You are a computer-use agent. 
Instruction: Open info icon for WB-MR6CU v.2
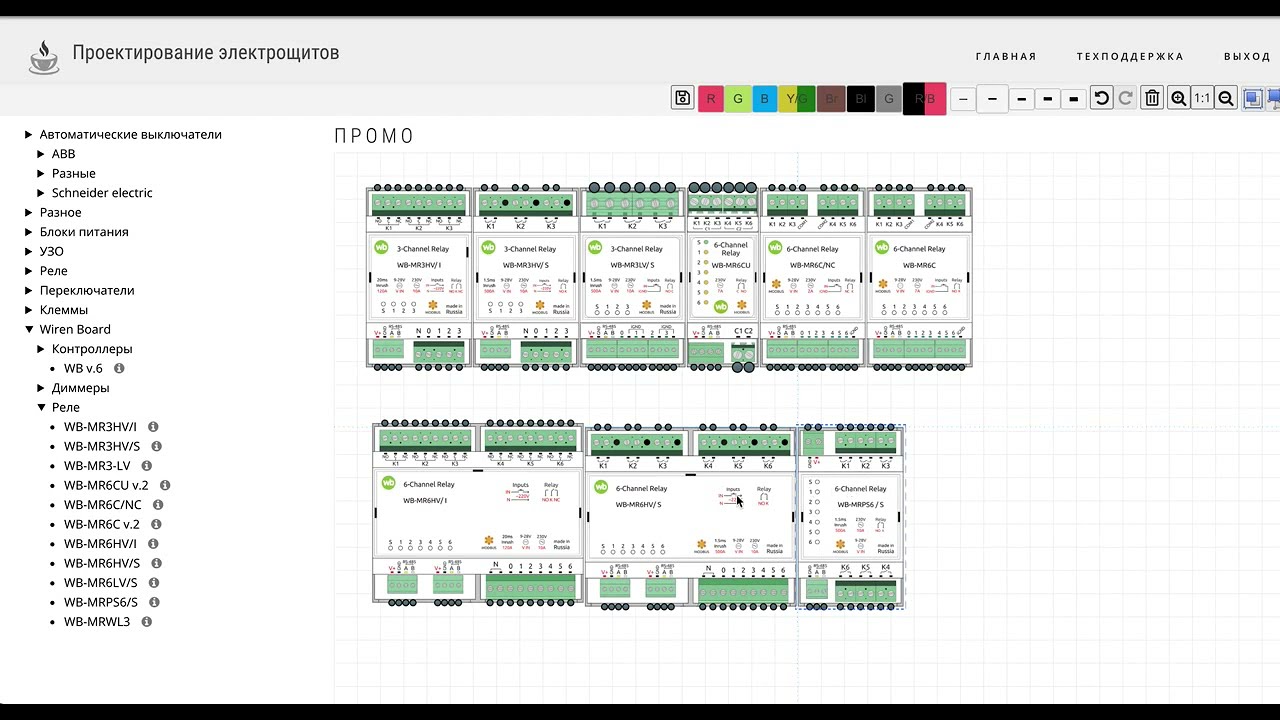pos(165,485)
